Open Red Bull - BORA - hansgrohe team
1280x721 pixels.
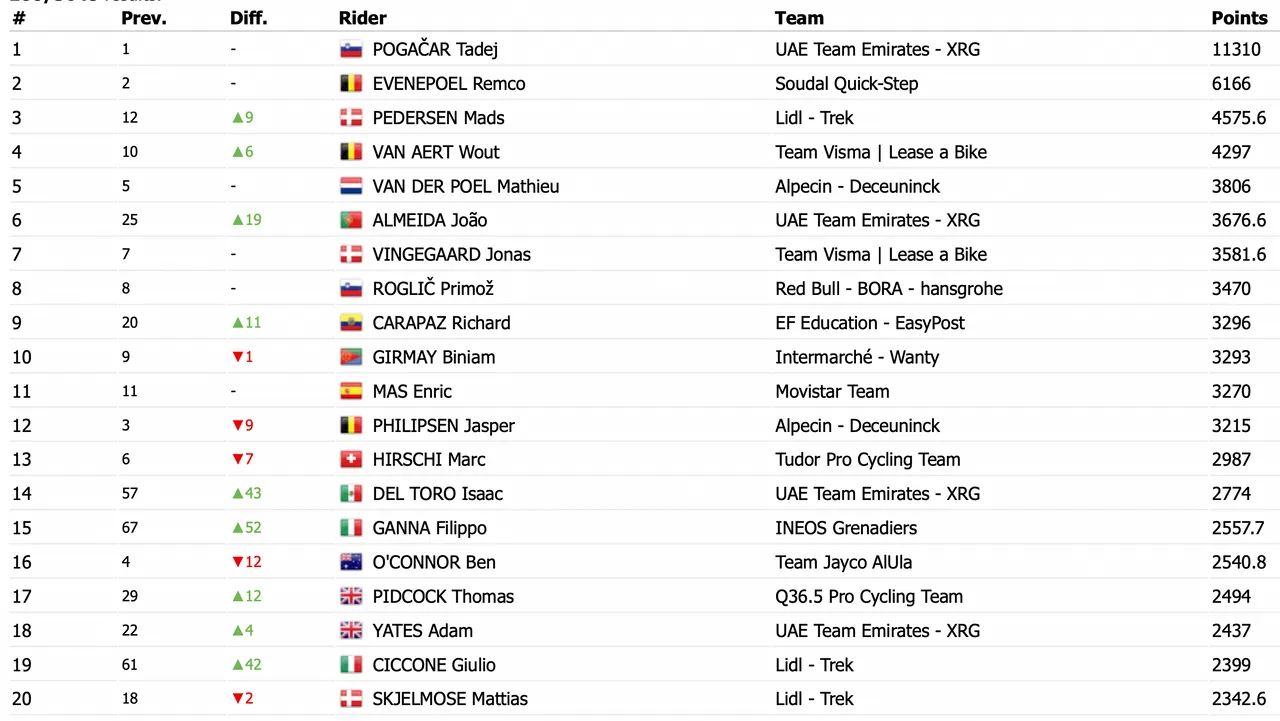(x=889, y=289)
